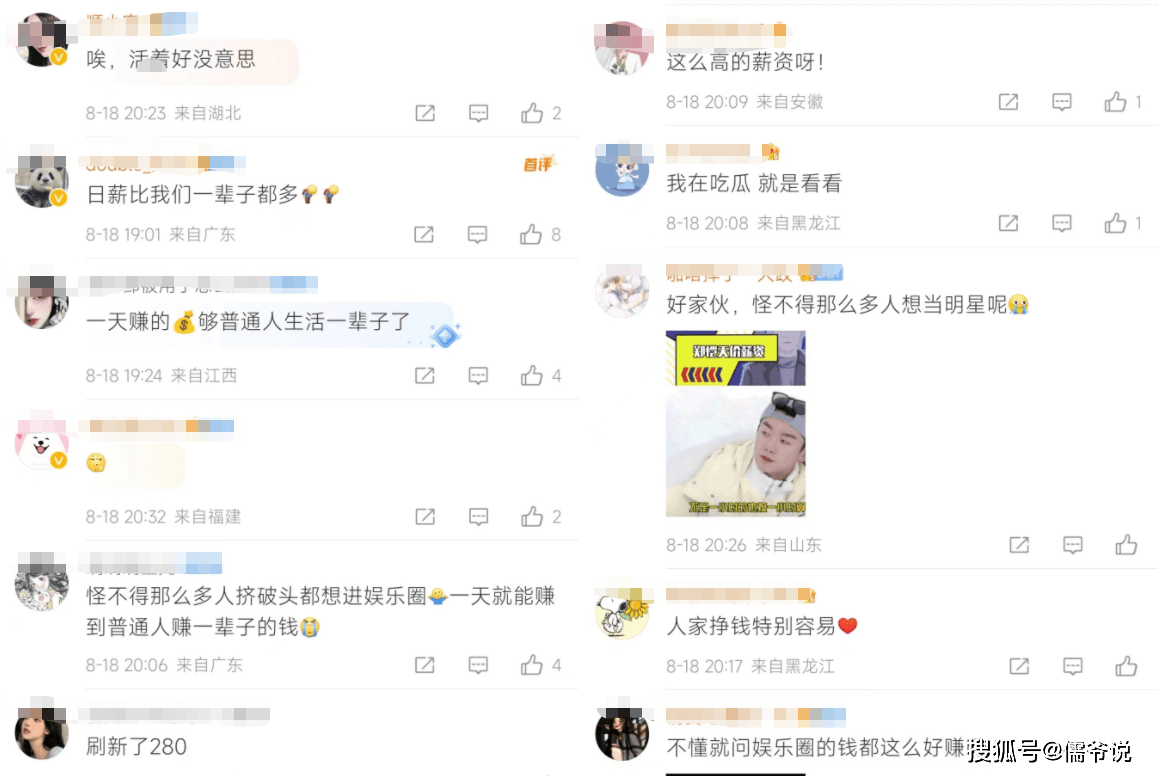Like the 活着好没意思 comment from 湖北

click(x=532, y=113)
